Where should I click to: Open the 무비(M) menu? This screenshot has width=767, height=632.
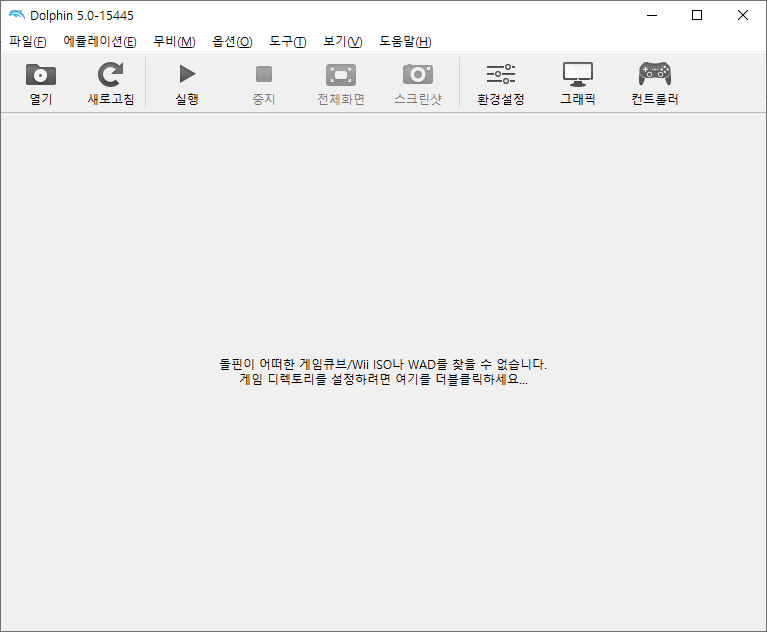tap(174, 42)
